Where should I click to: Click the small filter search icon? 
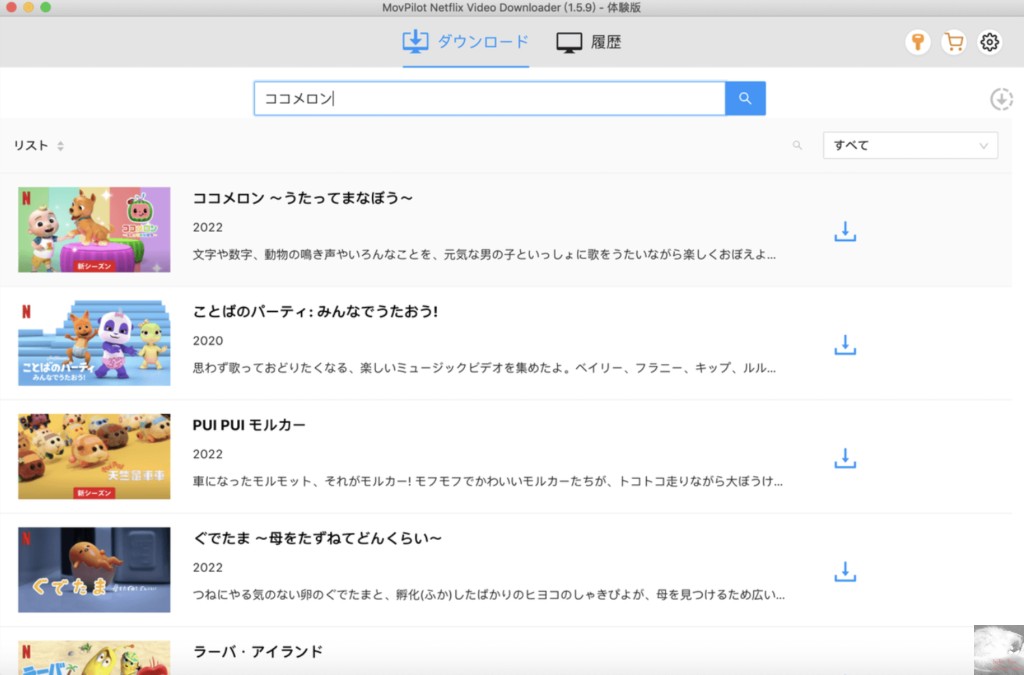[x=797, y=145]
